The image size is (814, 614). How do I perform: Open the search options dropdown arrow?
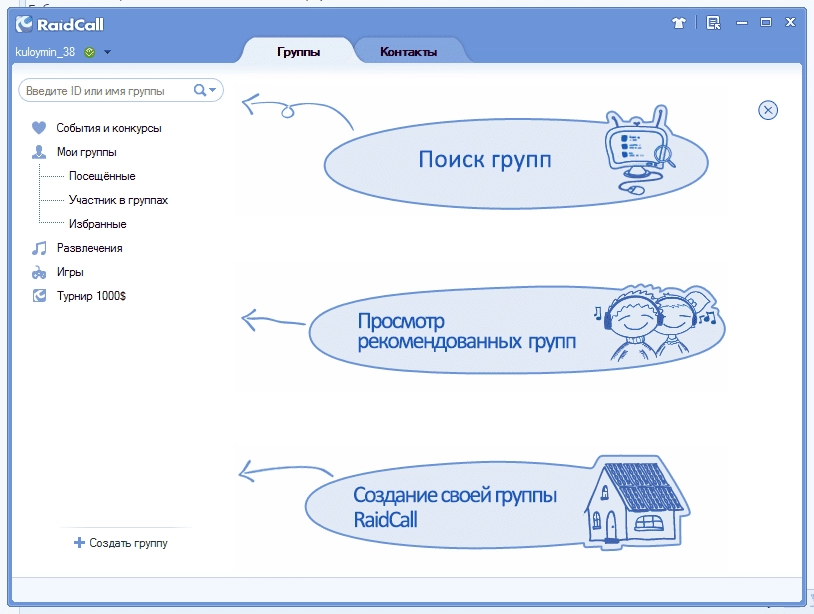[x=212, y=90]
